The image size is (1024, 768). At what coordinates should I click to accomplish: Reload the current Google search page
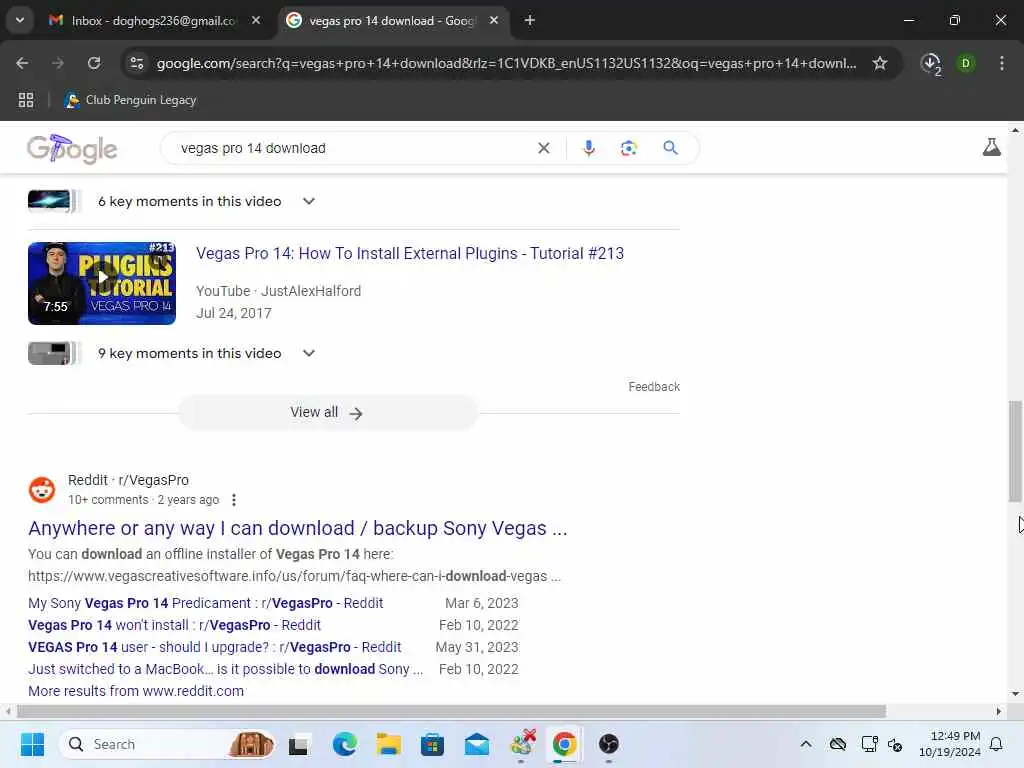coord(94,63)
